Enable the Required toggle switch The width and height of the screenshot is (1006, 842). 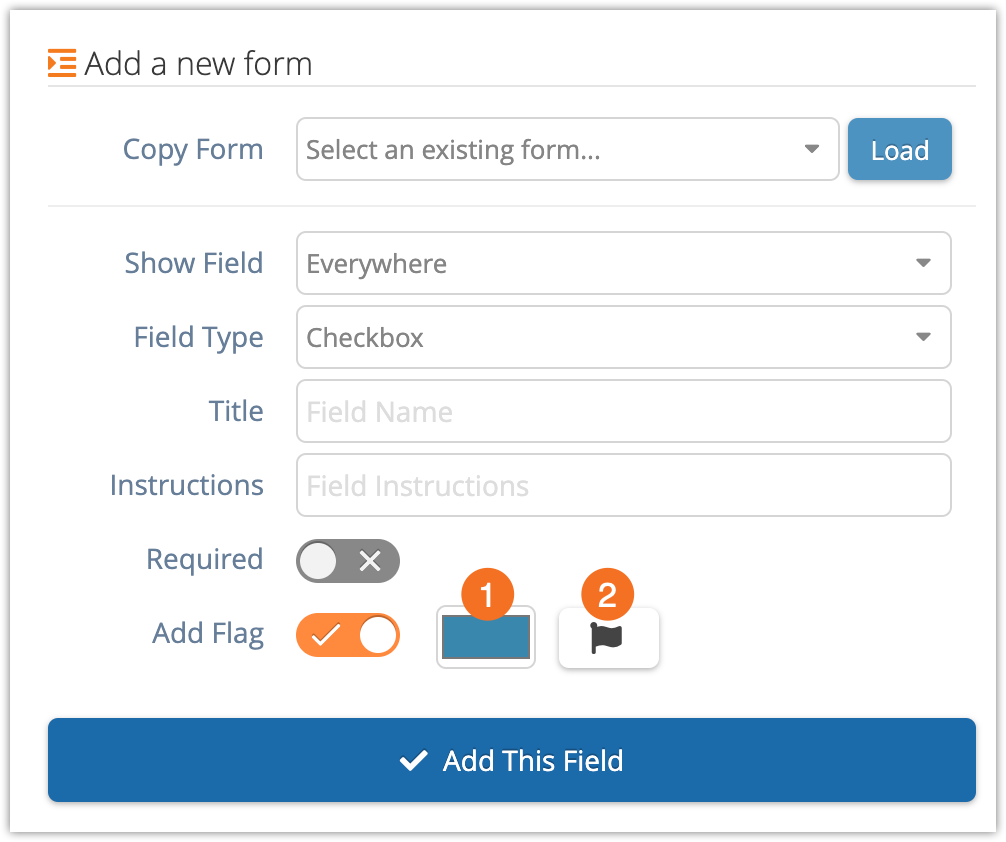[x=348, y=561]
